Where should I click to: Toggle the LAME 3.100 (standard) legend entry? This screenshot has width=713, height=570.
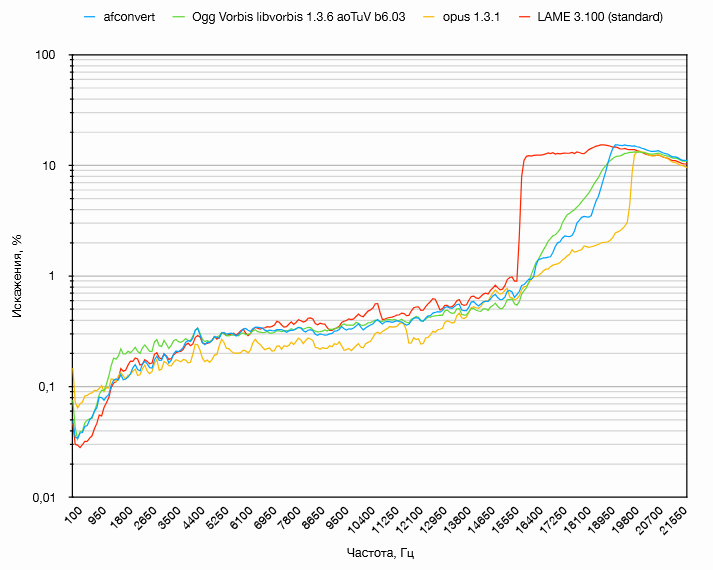coord(591,17)
